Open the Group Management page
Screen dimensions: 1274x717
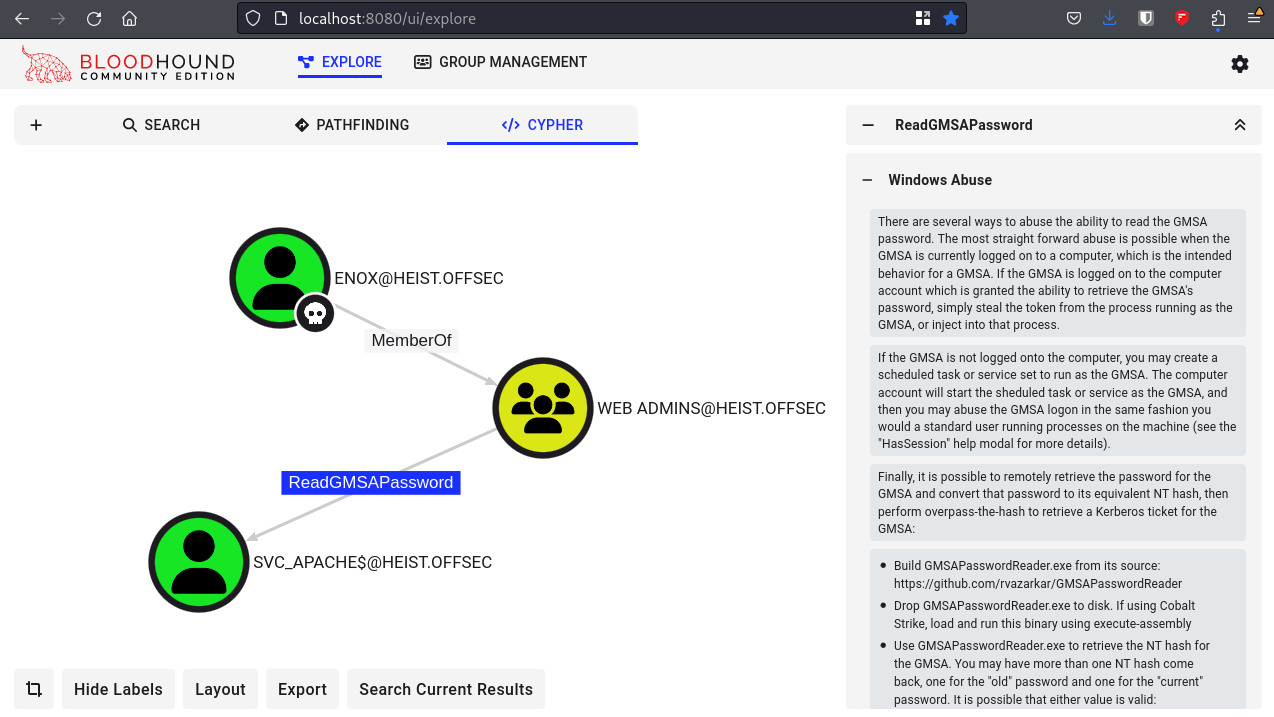(x=500, y=62)
